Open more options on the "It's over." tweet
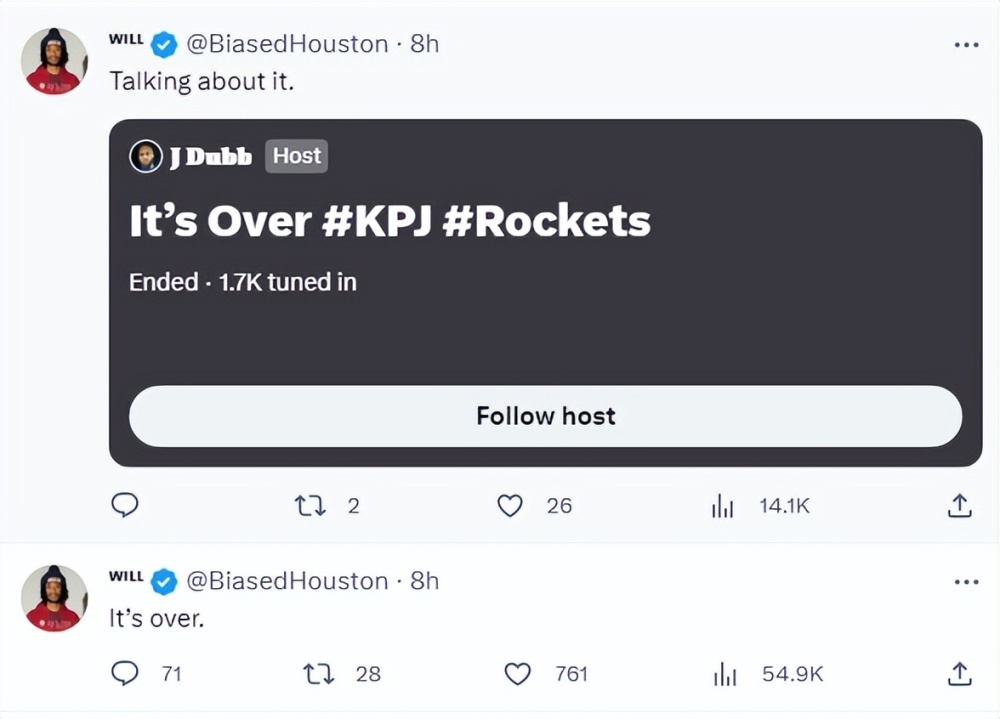The height and width of the screenshot is (719, 1000). (966, 582)
